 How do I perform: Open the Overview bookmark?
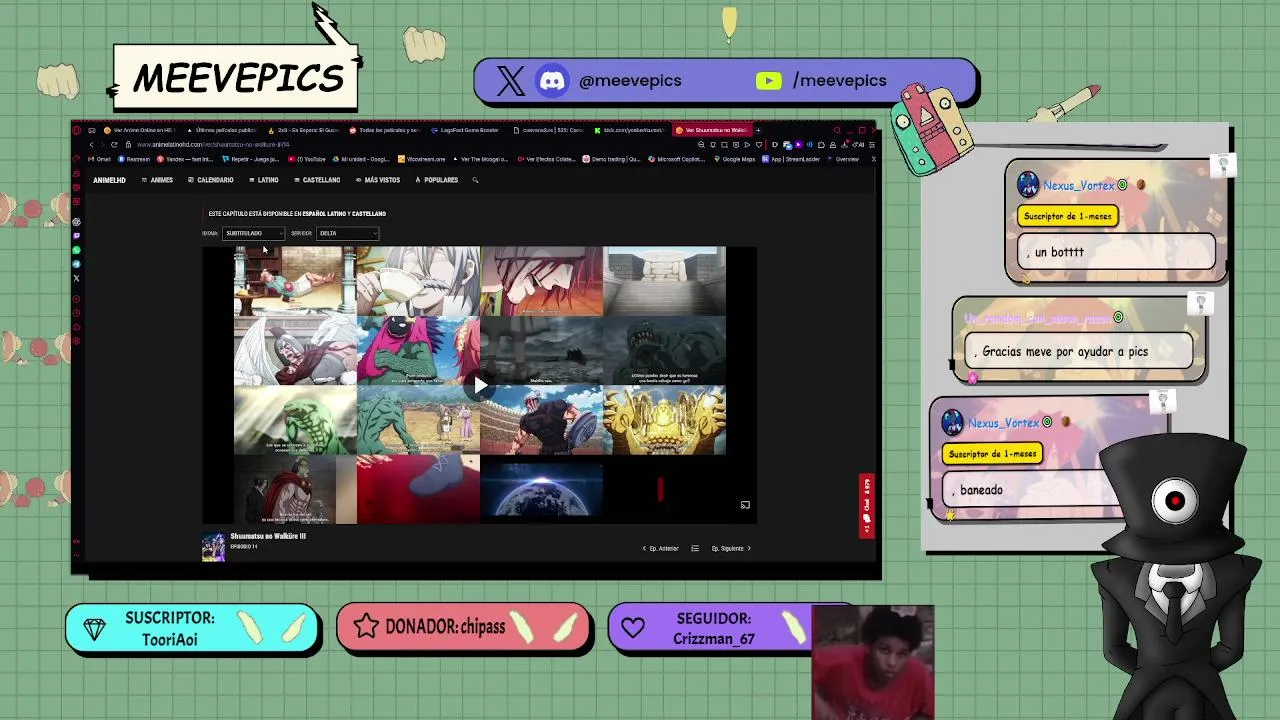[843, 159]
